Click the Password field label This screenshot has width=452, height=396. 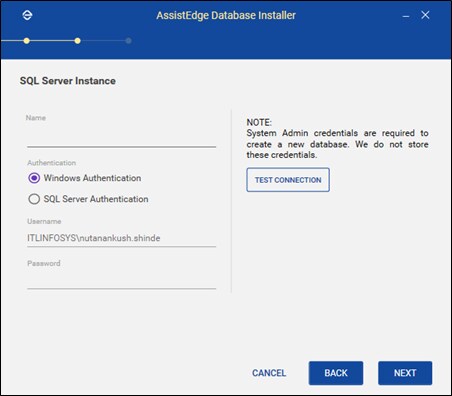[x=44, y=263]
